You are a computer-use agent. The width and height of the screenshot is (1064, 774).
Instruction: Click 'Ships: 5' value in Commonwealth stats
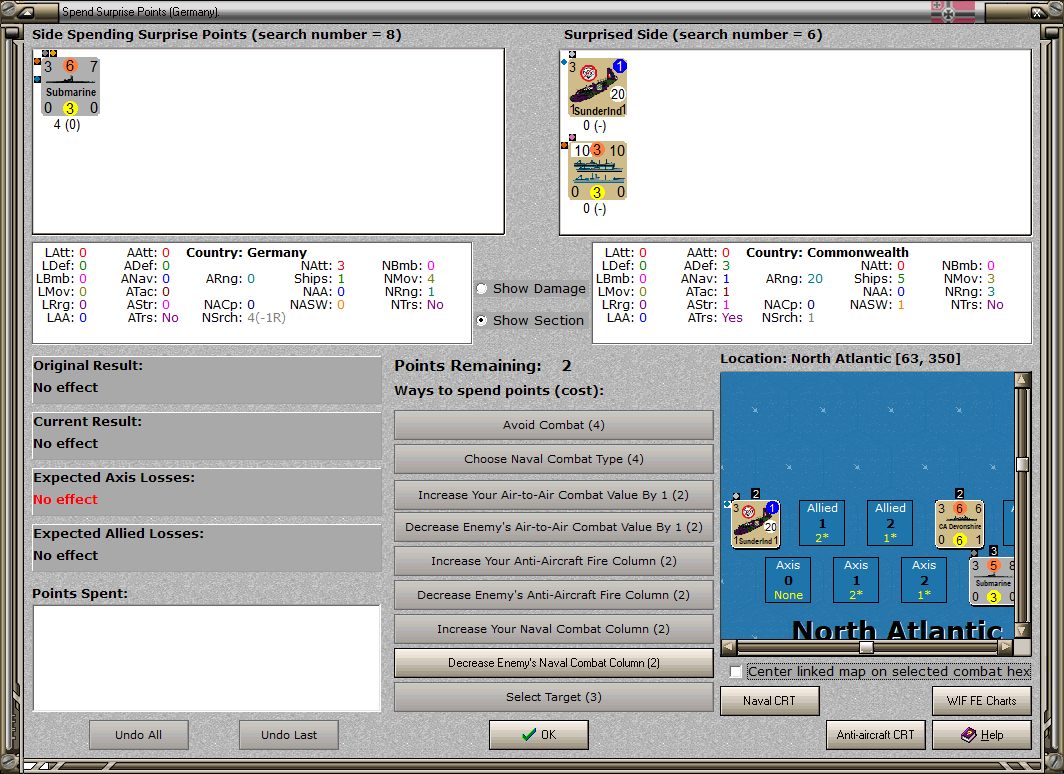coord(879,279)
